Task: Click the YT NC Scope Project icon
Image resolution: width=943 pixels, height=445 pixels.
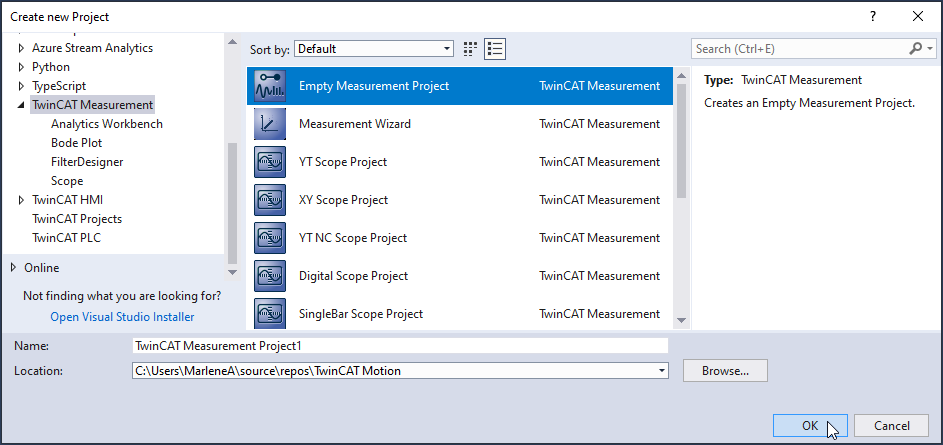Action: (270, 238)
